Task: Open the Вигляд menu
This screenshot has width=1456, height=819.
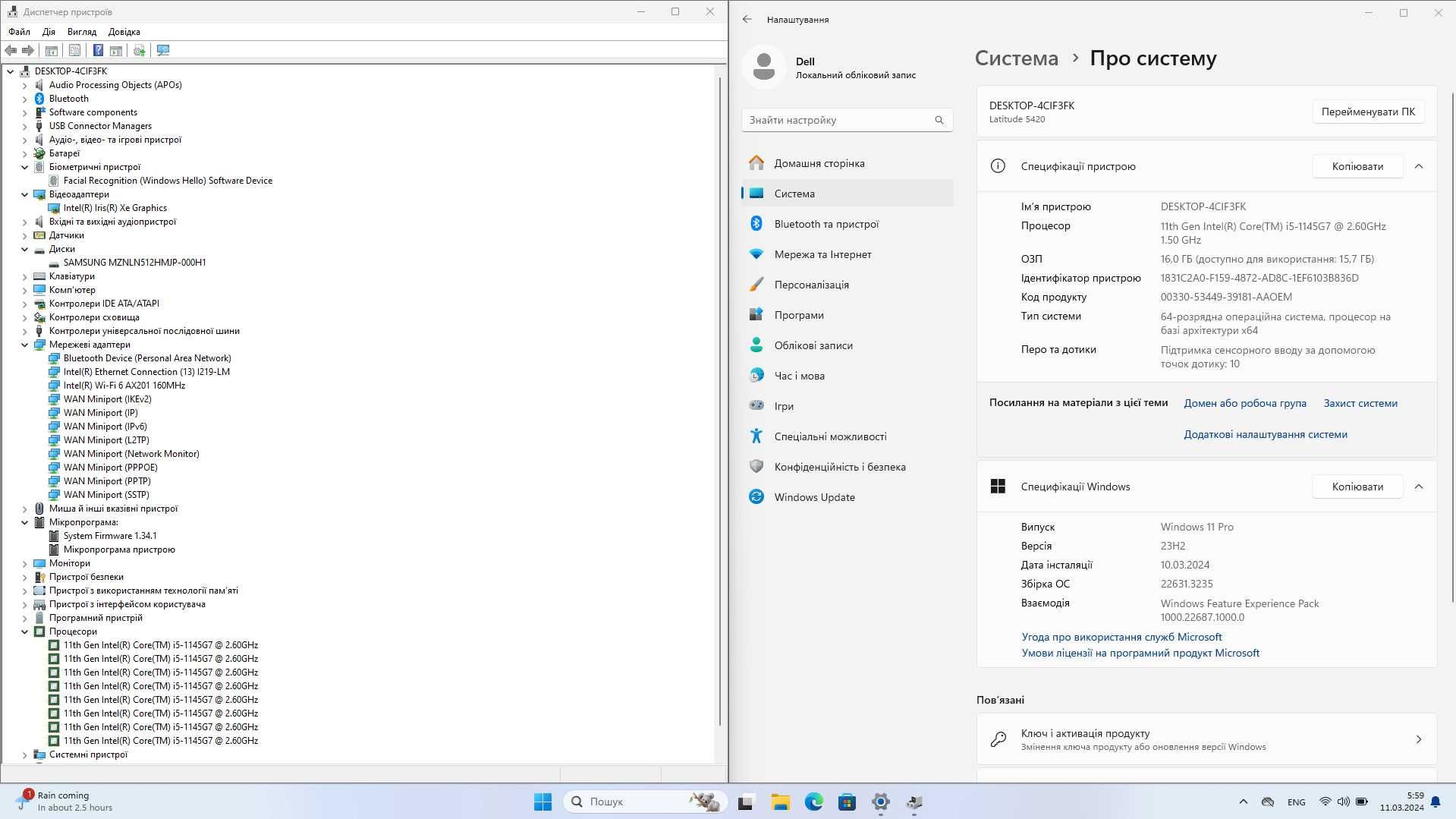Action: point(82,32)
